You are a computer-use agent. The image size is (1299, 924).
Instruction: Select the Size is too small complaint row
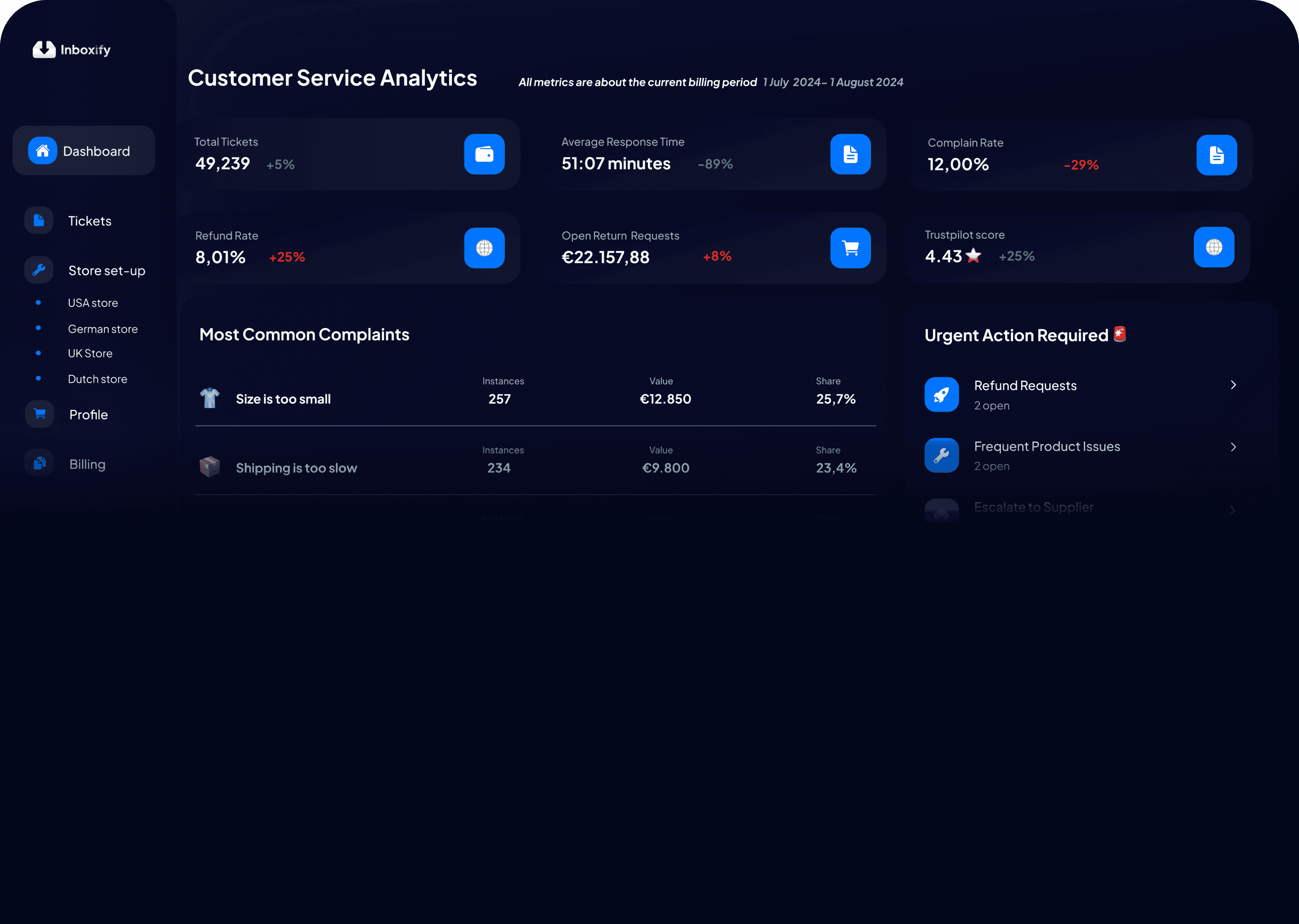(283, 399)
